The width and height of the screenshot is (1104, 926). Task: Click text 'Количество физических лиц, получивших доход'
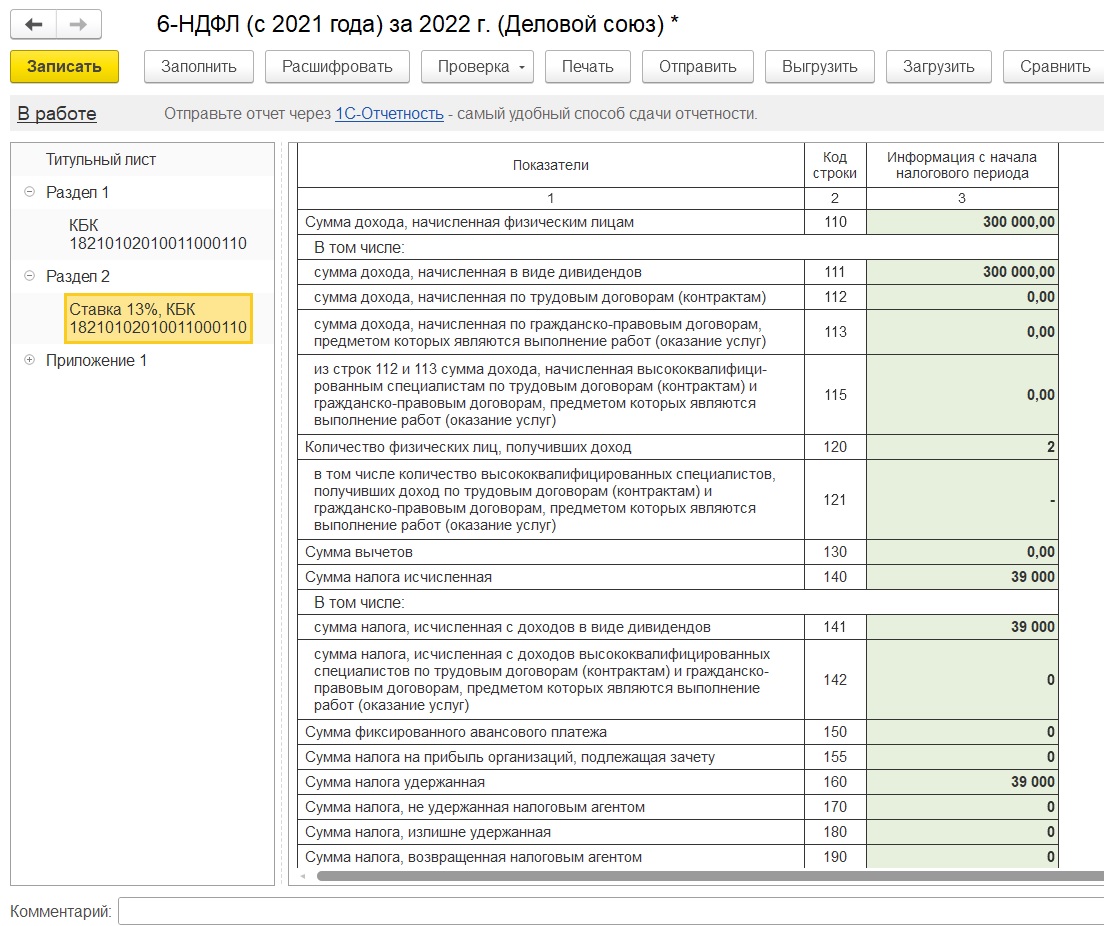click(x=468, y=447)
